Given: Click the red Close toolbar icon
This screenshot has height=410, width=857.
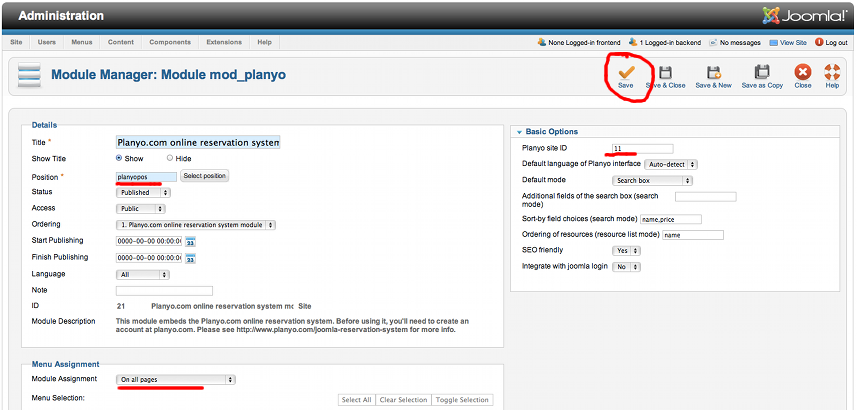Looking at the screenshot, I should point(803,72).
